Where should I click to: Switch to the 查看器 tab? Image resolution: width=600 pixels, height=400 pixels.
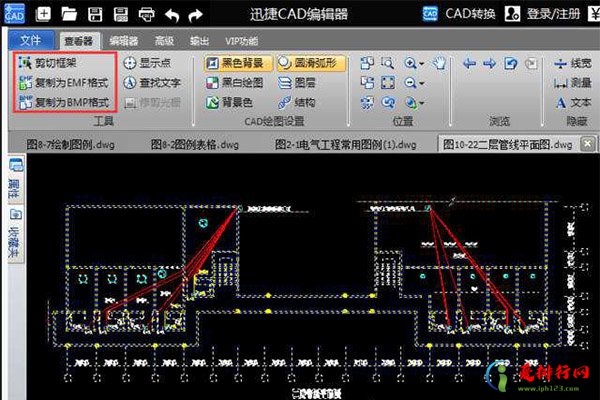click(x=79, y=41)
